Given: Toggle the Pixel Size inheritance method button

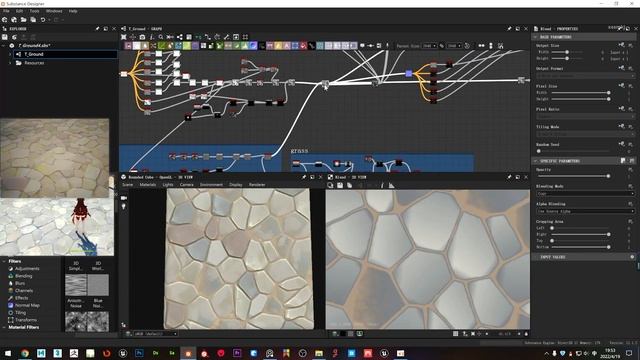Looking at the screenshot, I should 621,85.
